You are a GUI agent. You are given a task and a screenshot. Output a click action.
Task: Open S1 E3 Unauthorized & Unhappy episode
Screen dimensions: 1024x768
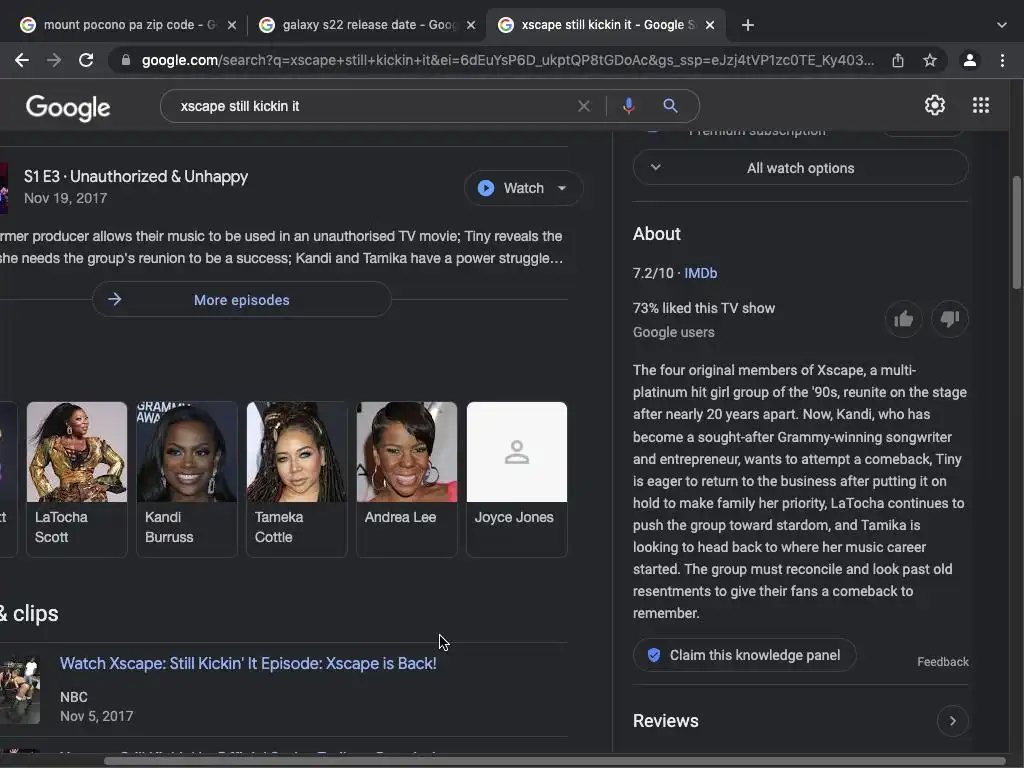136,176
